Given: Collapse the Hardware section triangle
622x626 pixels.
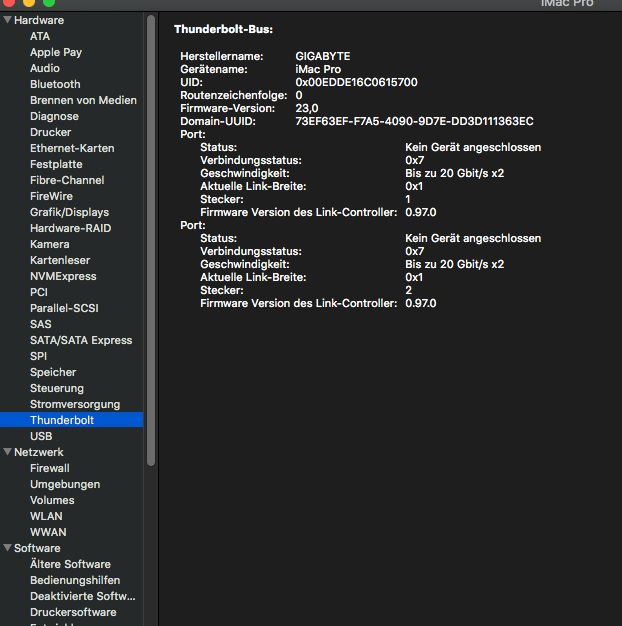Looking at the screenshot, I should (x=8, y=20).
